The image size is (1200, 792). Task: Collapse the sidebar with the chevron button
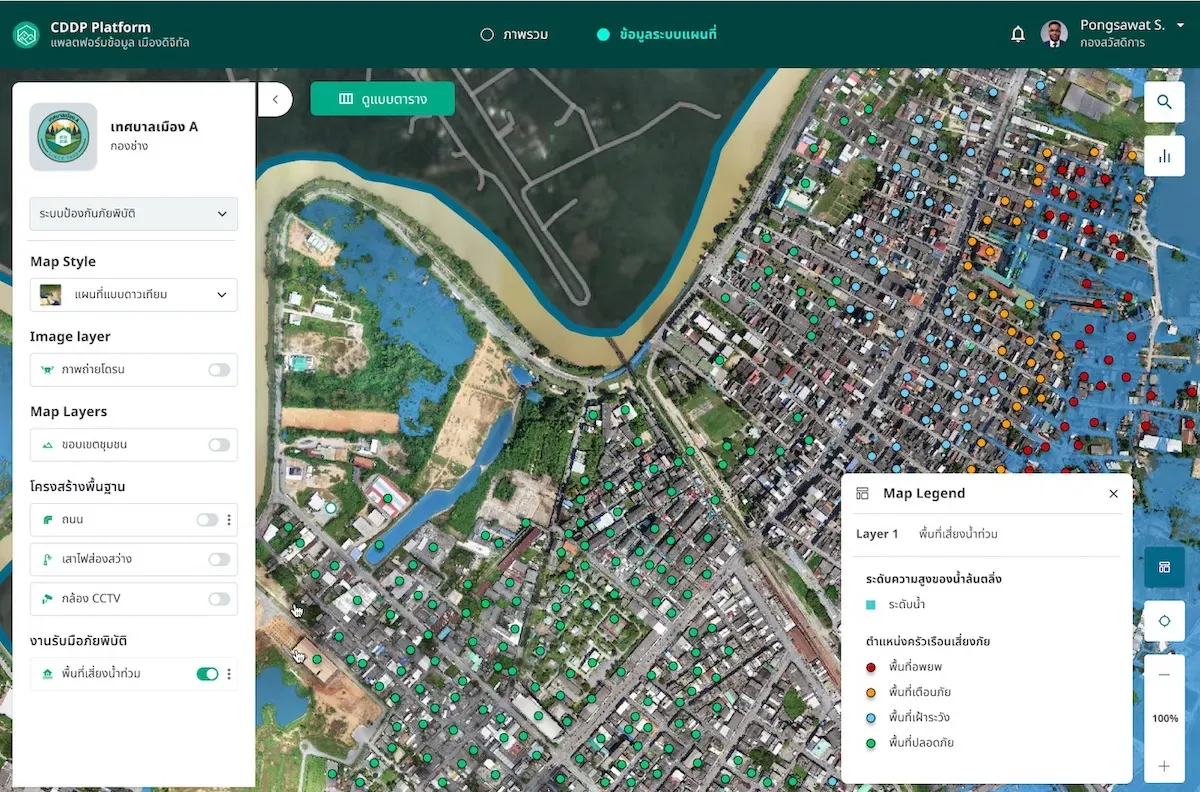tap(275, 99)
